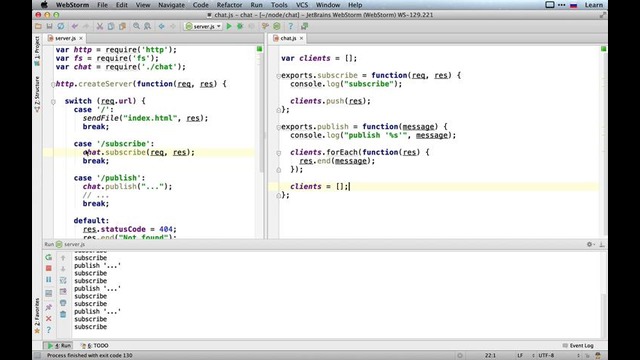Open the VCS menu

tap(302, 5)
